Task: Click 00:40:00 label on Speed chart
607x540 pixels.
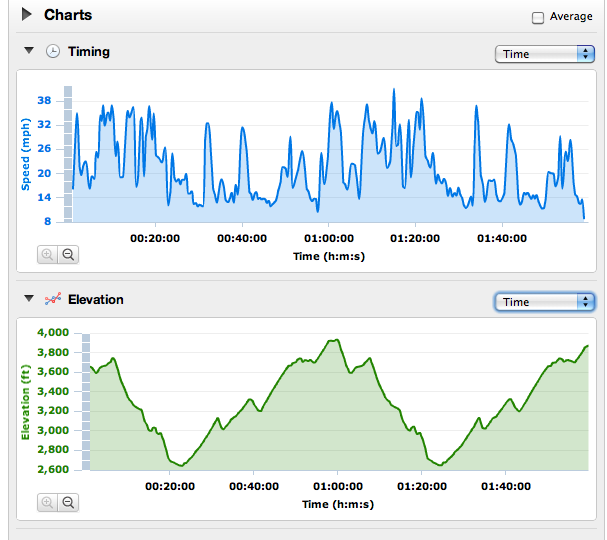Action: tap(242, 238)
